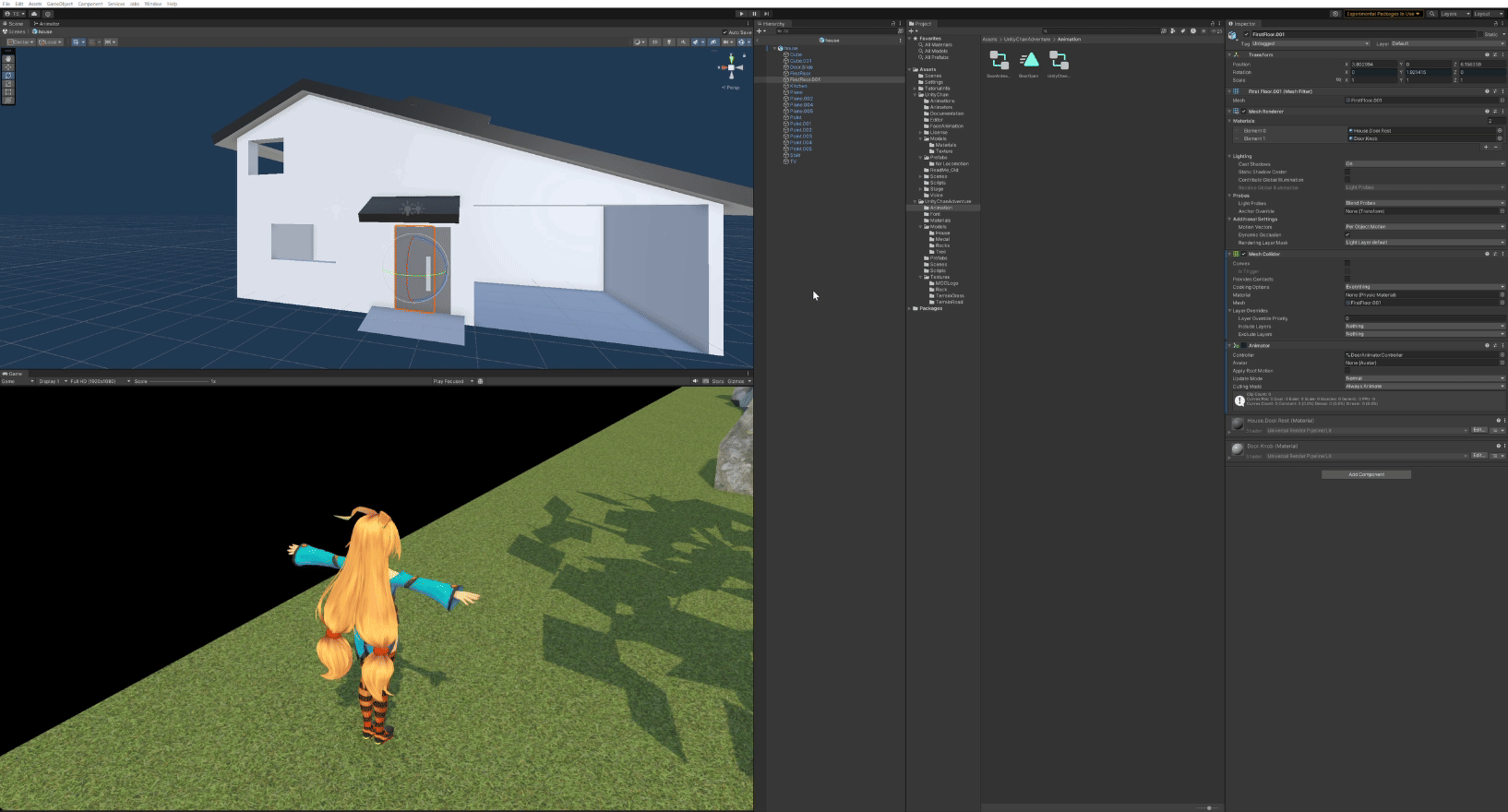Collapse the UnityChanAdventure folder in Project tree

[916, 201]
